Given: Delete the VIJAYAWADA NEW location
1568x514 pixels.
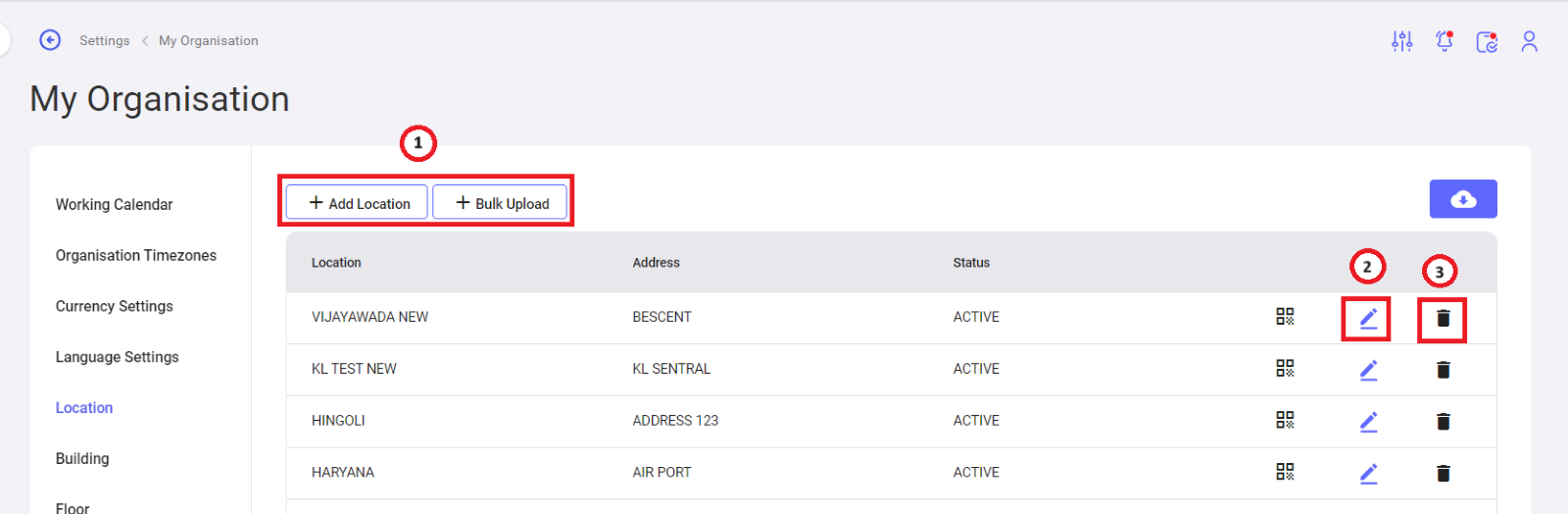Looking at the screenshot, I should tap(1443, 319).
